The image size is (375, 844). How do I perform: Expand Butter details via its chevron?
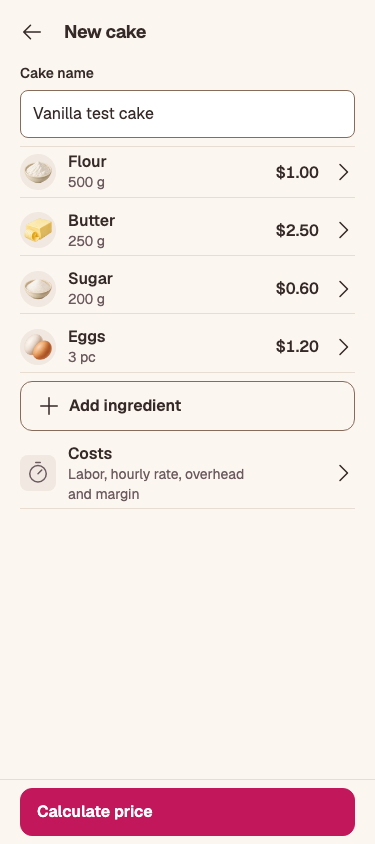344,230
